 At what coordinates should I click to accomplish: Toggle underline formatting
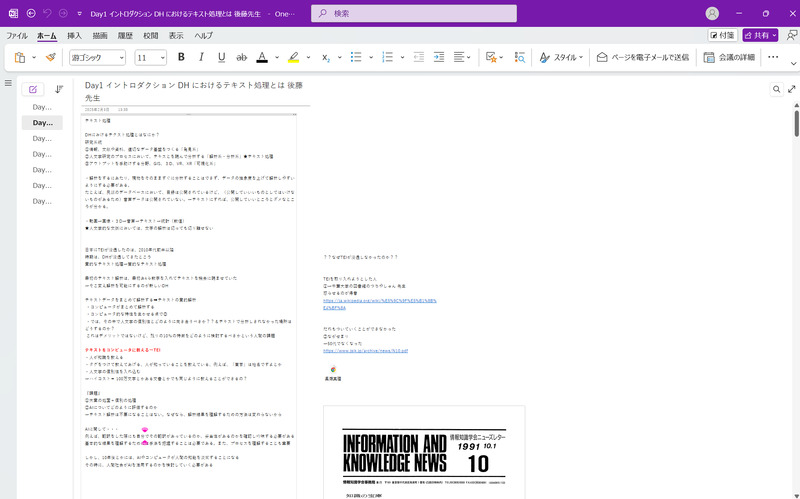221,58
